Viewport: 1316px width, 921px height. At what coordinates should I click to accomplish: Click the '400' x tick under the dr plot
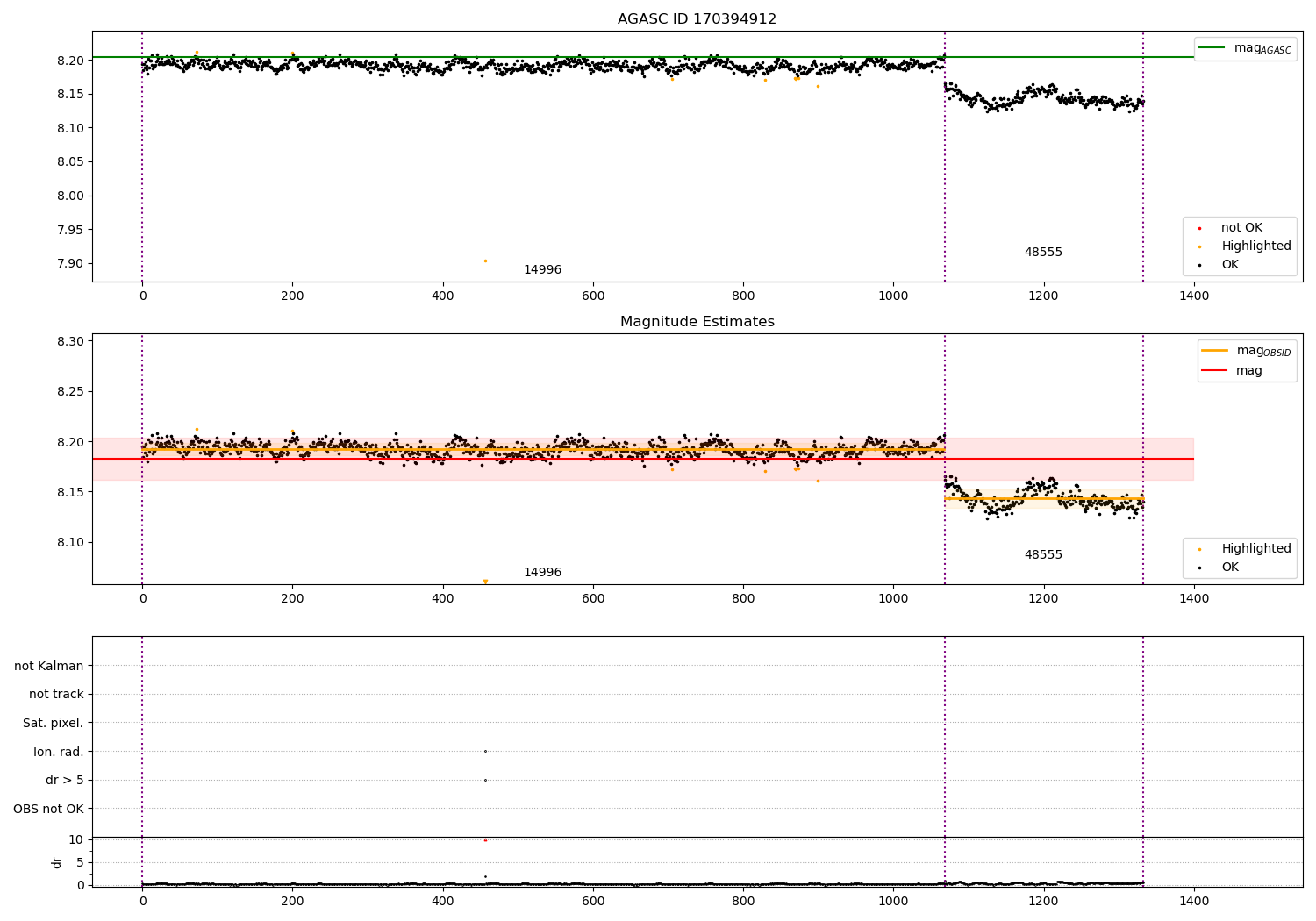[443, 901]
